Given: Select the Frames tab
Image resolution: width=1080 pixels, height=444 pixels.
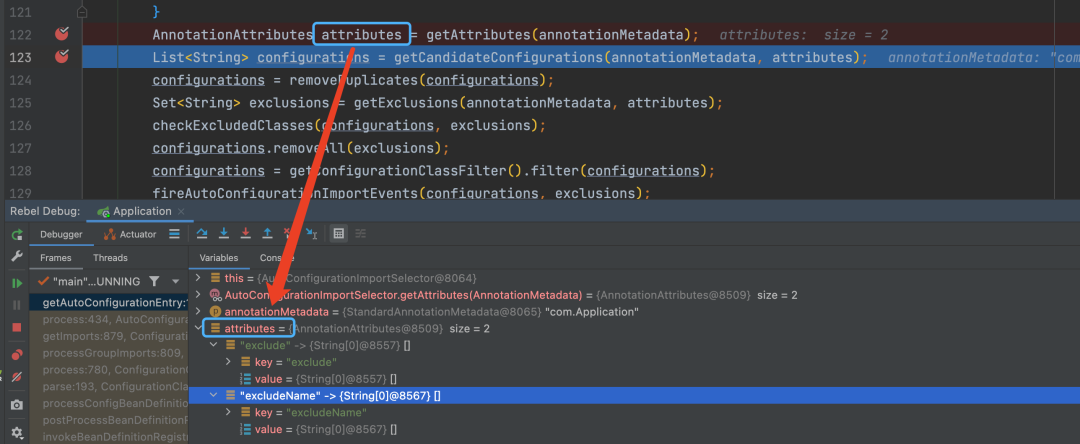Looking at the screenshot, I should tap(56, 257).
